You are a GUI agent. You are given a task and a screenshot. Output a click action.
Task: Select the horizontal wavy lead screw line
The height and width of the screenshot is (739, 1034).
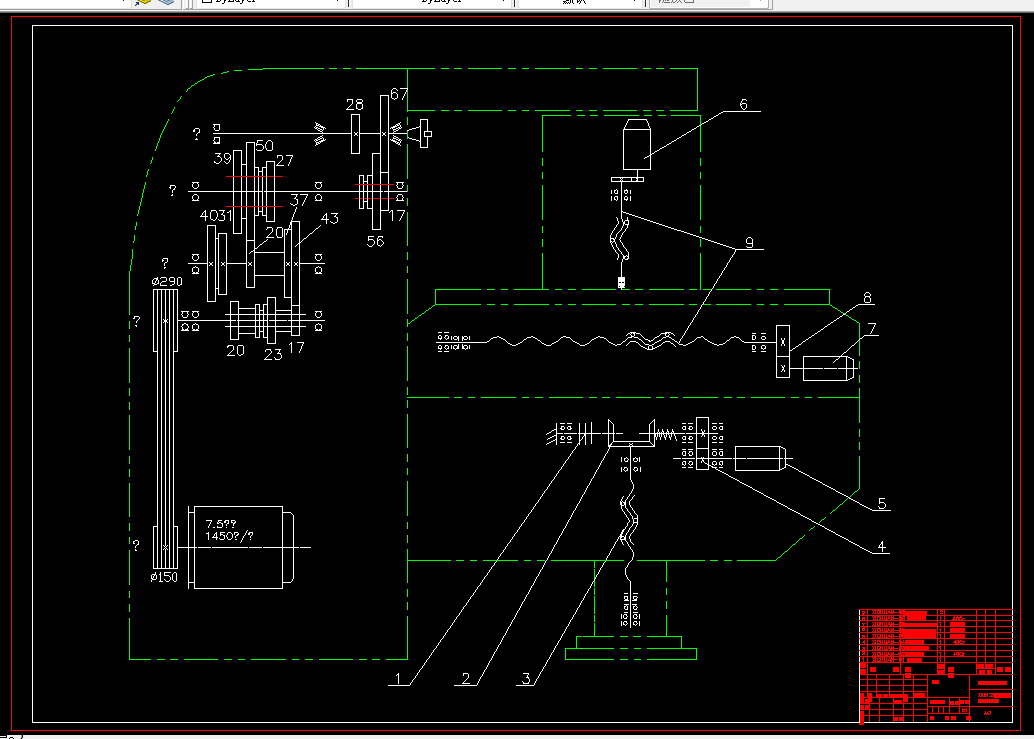(617, 341)
